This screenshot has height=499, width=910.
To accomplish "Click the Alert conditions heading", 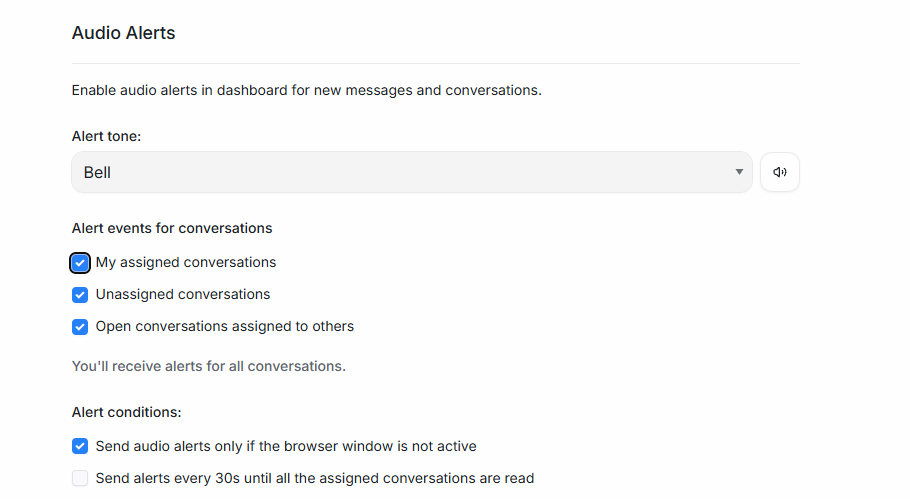I will (126, 412).
